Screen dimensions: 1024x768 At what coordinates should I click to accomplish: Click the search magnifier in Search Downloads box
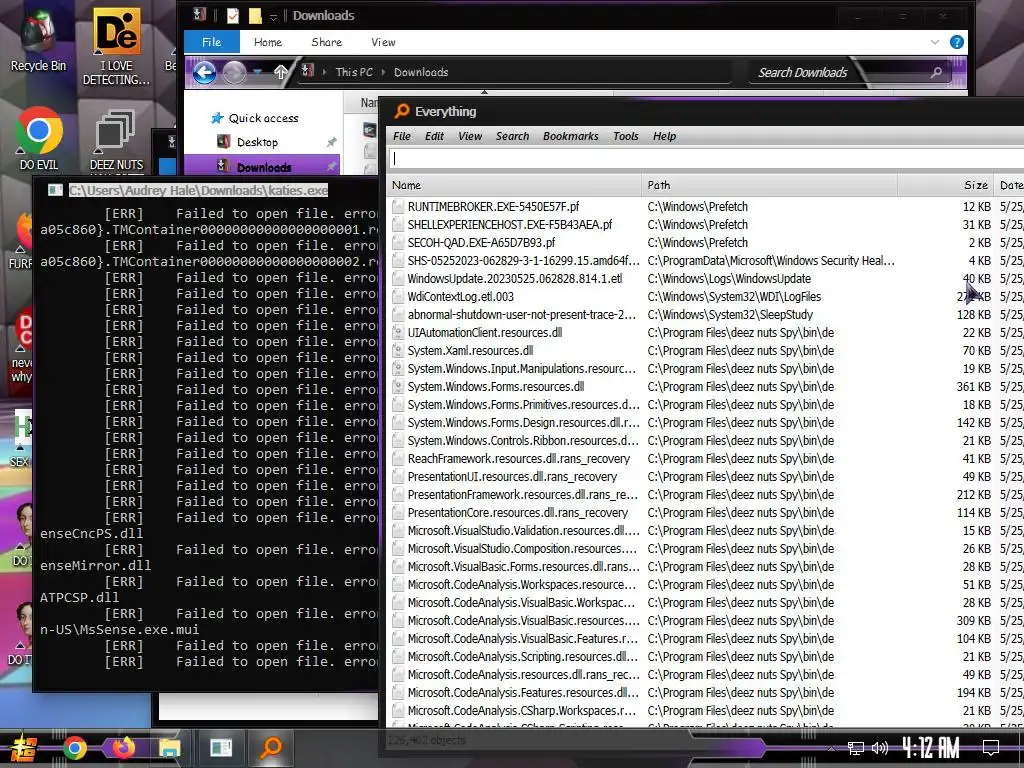[936, 72]
